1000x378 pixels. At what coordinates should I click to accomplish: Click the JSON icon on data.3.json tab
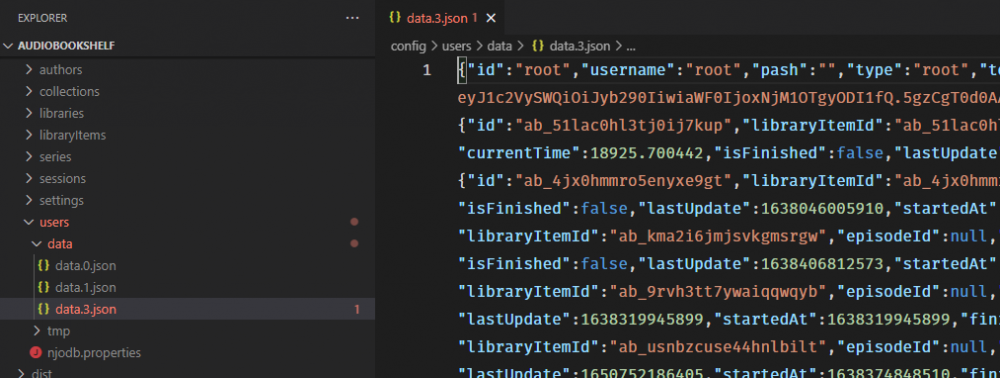[x=395, y=18]
